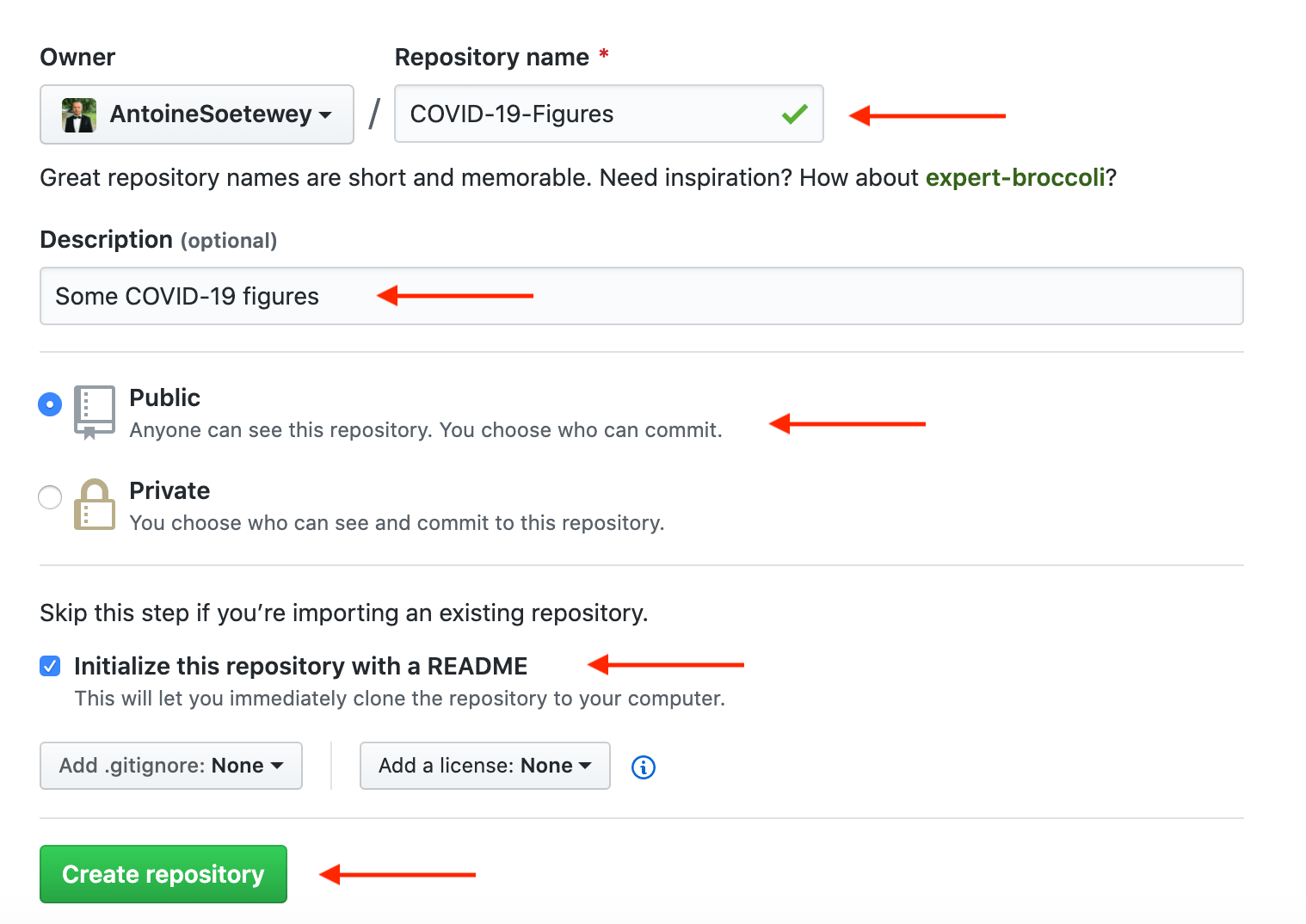Follow the expert-broccoli name suggestion link
The image size is (1306, 924).
click(x=1014, y=177)
